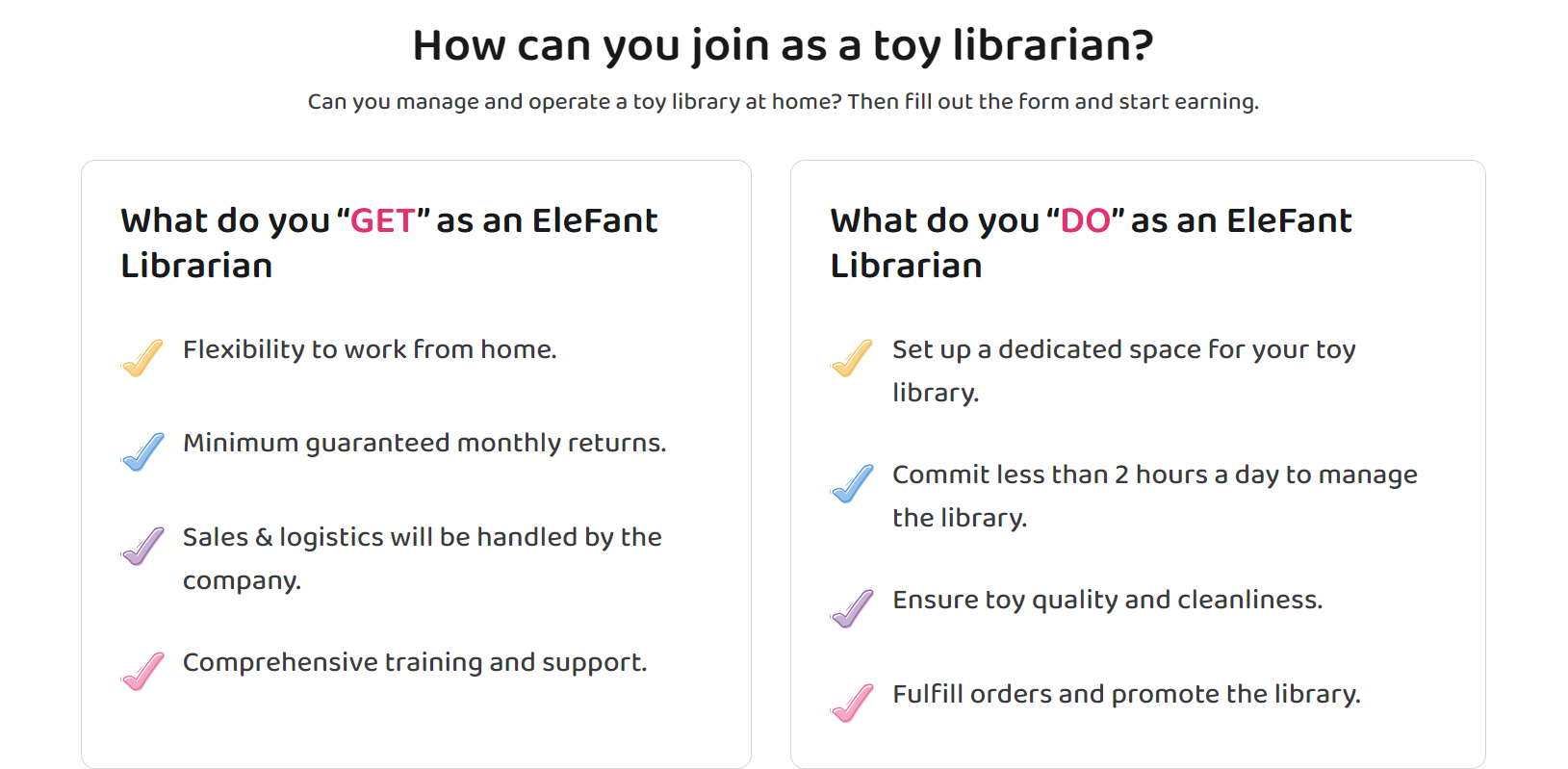Click the pink checkmark beside Fulfill orders
The height and width of the screenshot is (769, 1568).
(x=852, y=703)
